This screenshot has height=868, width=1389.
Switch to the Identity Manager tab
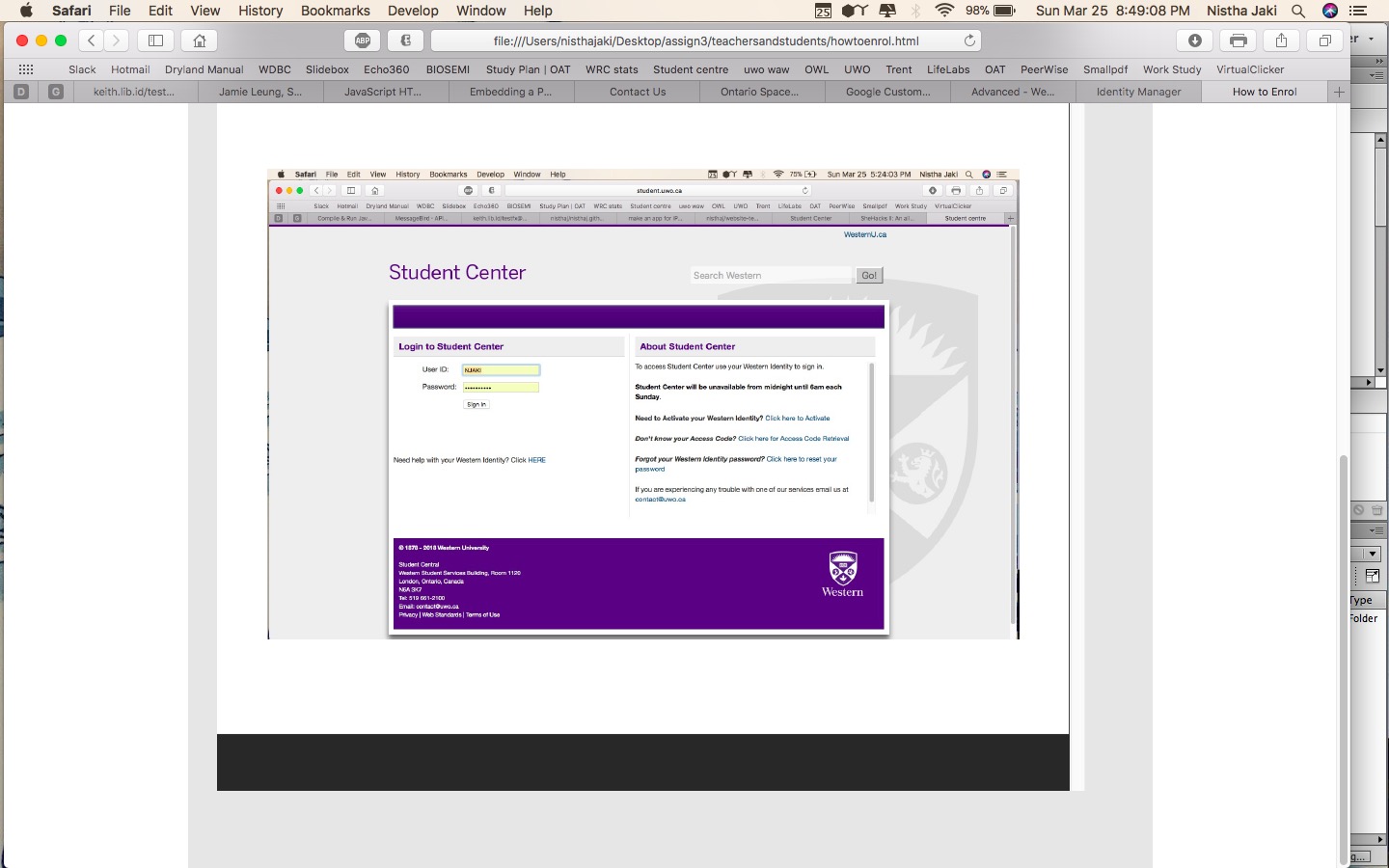point(1138,92)
